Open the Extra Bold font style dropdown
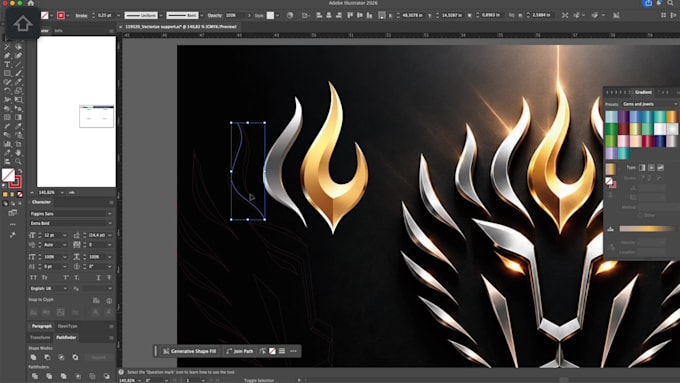This screenshot has height=383, width=680. (109, 223)
